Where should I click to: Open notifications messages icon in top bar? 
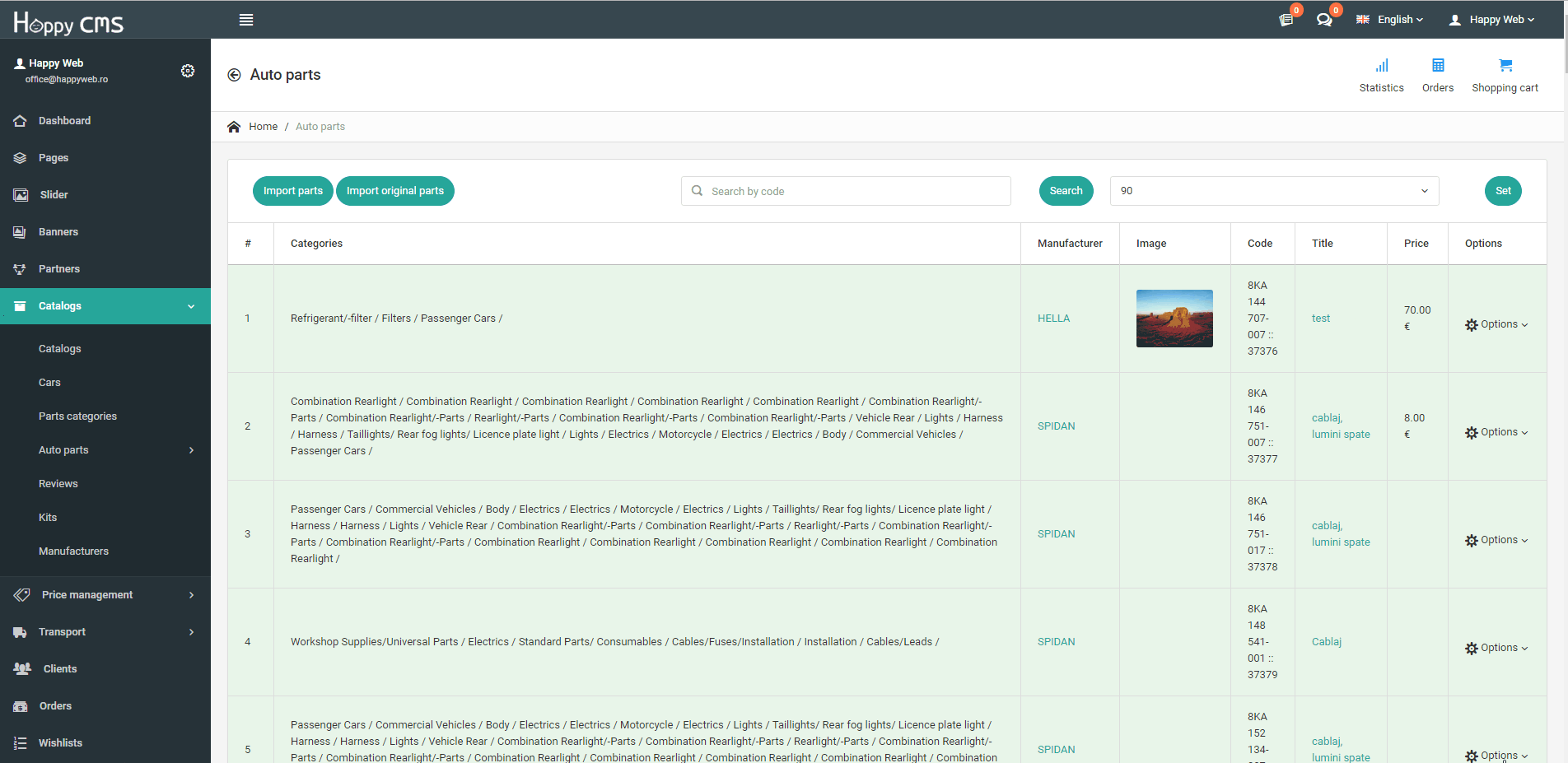pos(1286,20)
